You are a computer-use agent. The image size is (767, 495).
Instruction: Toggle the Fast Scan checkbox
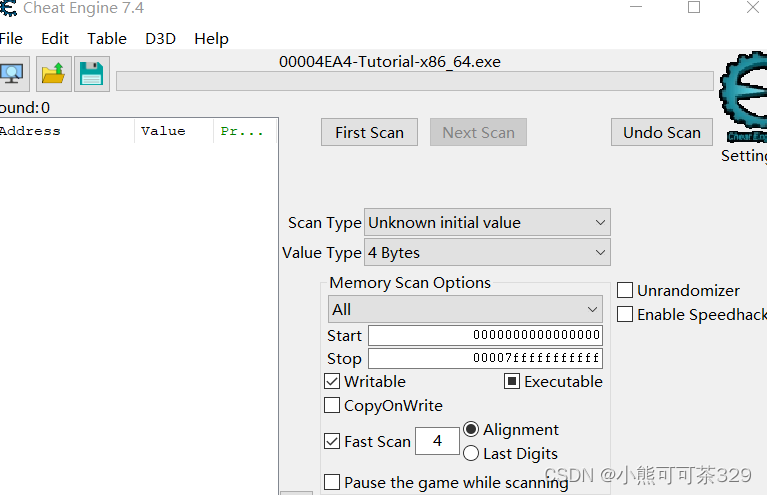pyautogui.click(x=332, y=441)
